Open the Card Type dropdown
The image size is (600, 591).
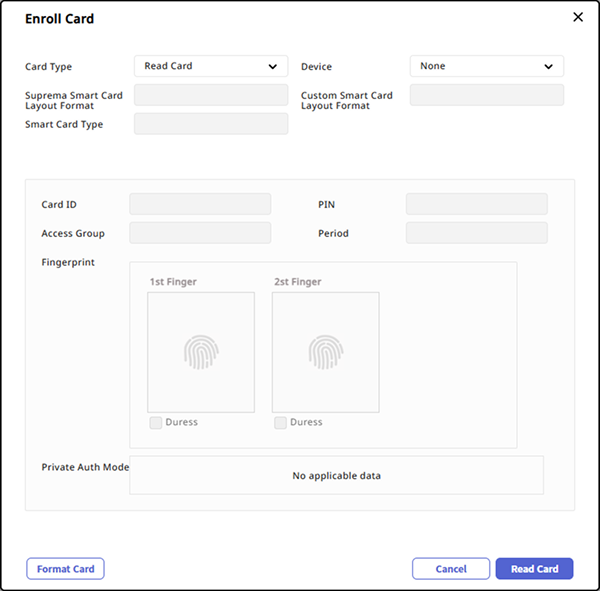click(210, 66)
